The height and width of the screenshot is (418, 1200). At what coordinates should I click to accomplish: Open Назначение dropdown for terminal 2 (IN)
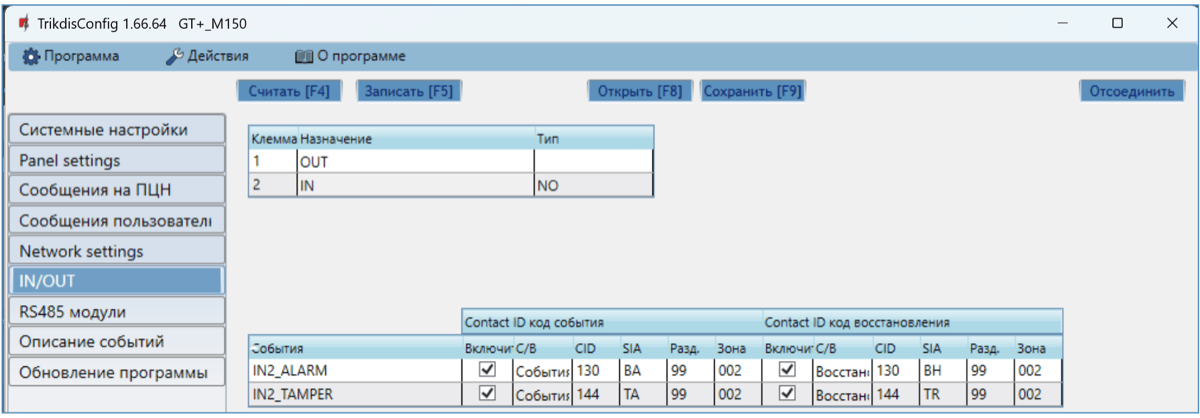click(414, 186)
